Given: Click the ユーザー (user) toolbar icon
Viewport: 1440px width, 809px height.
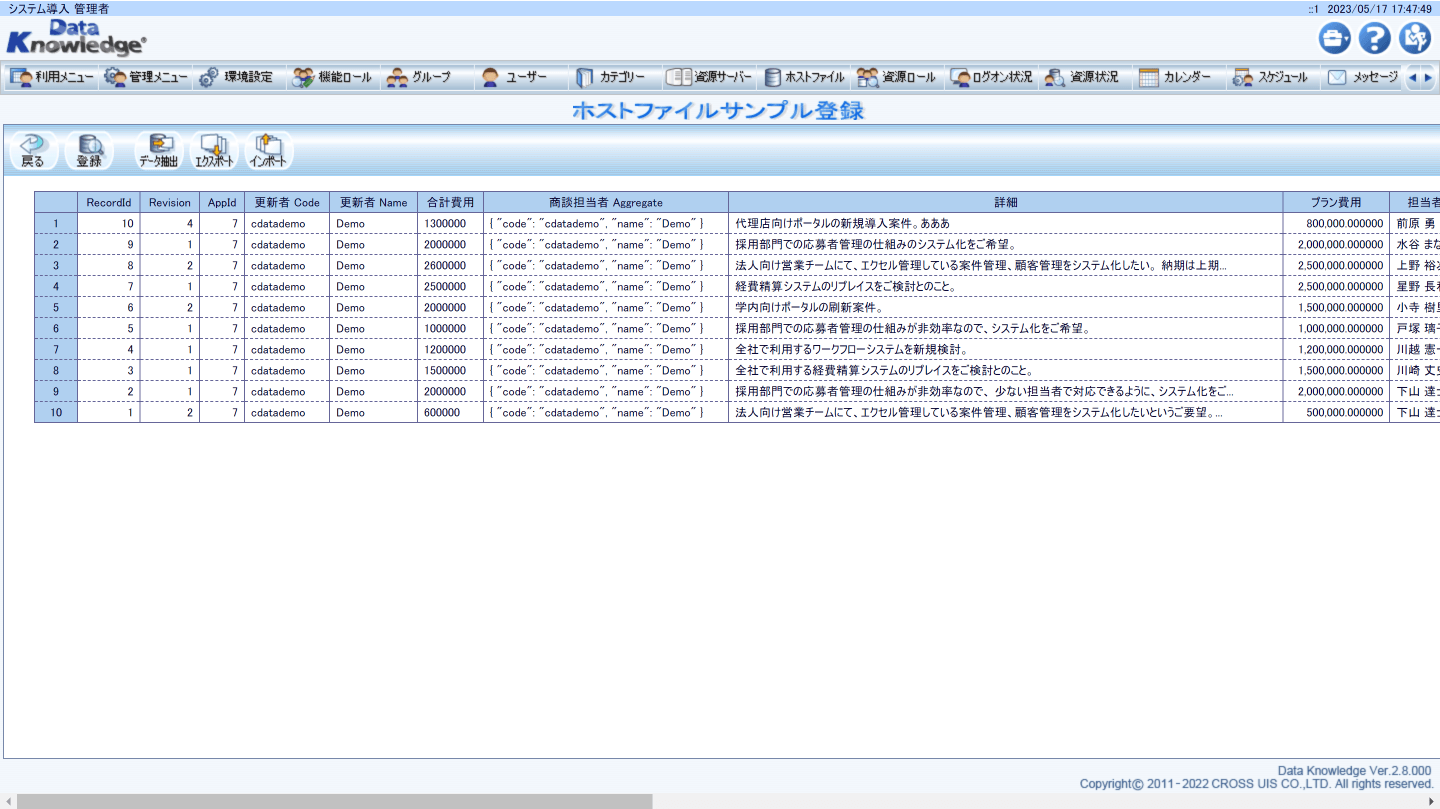Looking at the screenshot, I should click(515, 76).
